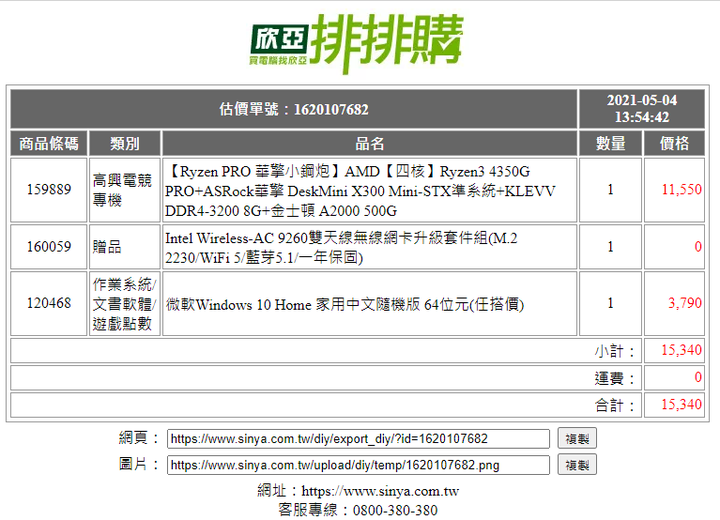Viewport: 720px width, 520px height.
Task: Click the timestamp 2021-05-04 13:54:42
Action: click(642, 109)
